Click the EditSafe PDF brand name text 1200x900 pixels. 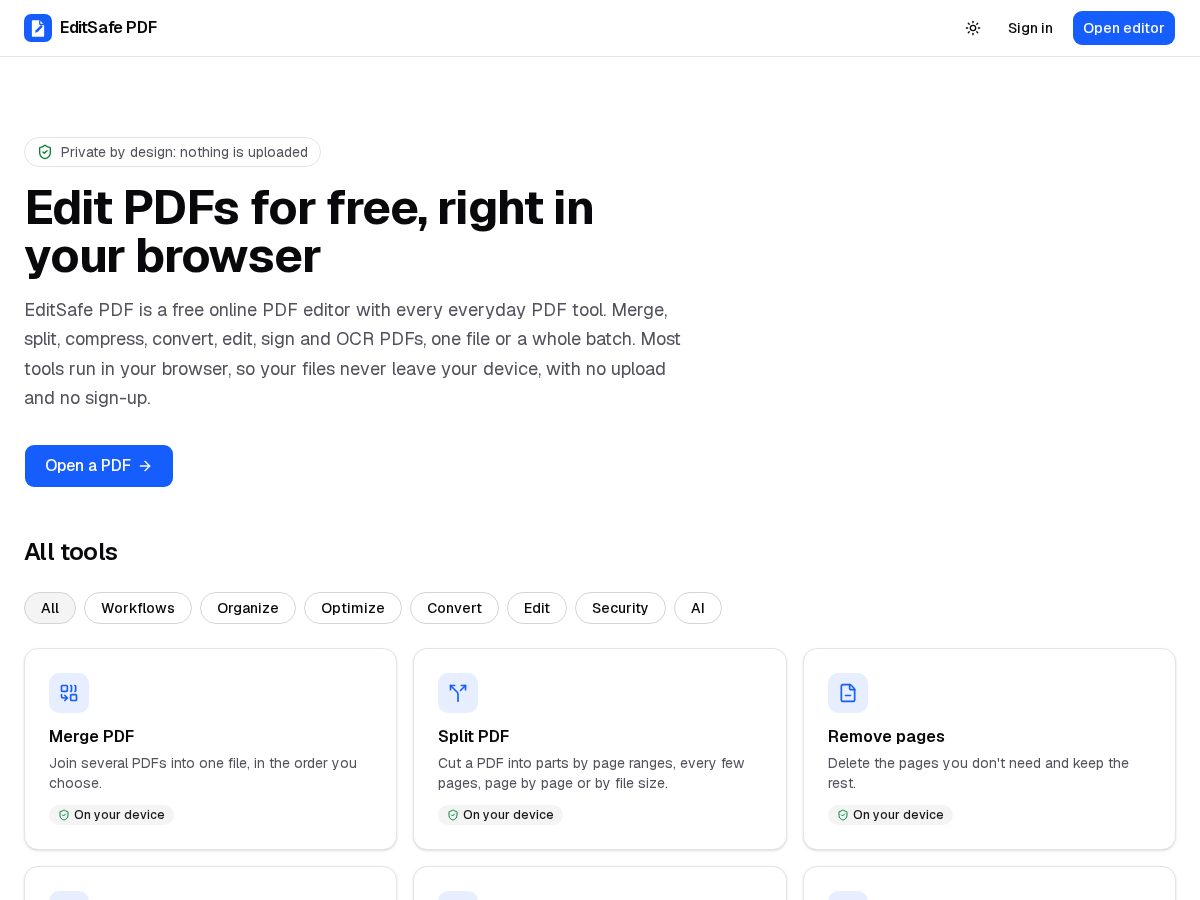(108, 28)
